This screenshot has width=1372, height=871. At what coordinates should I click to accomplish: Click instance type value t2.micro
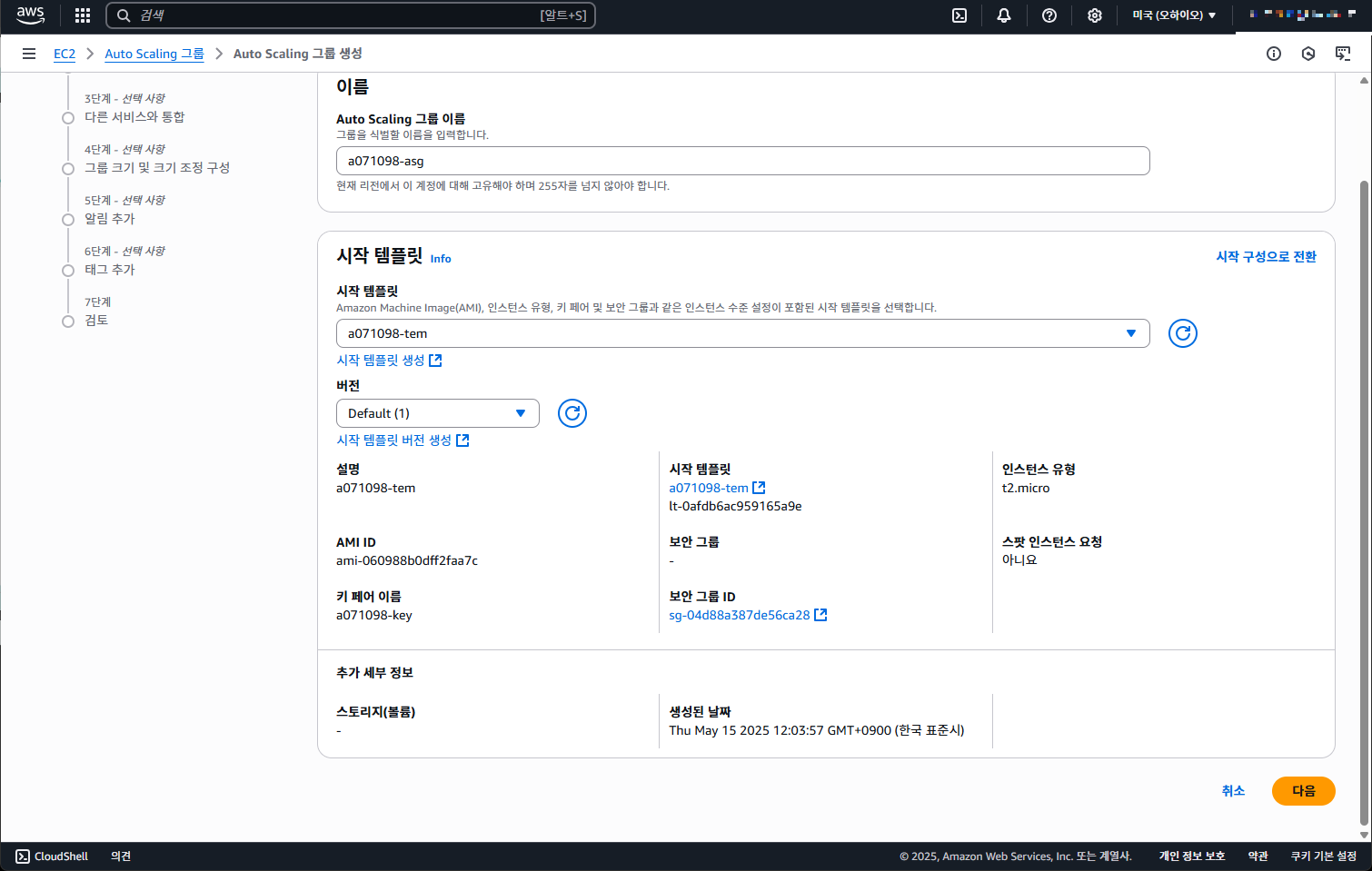1026,488
